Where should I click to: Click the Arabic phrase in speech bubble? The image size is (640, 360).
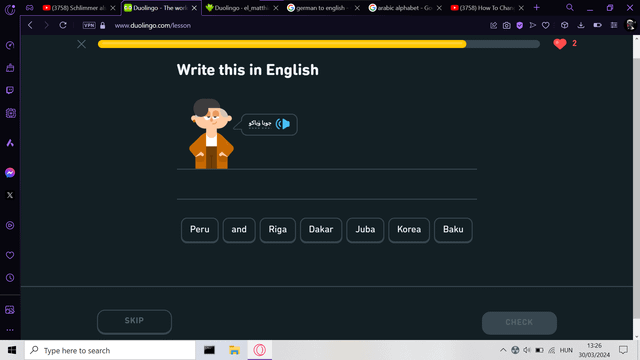[260, 123]
